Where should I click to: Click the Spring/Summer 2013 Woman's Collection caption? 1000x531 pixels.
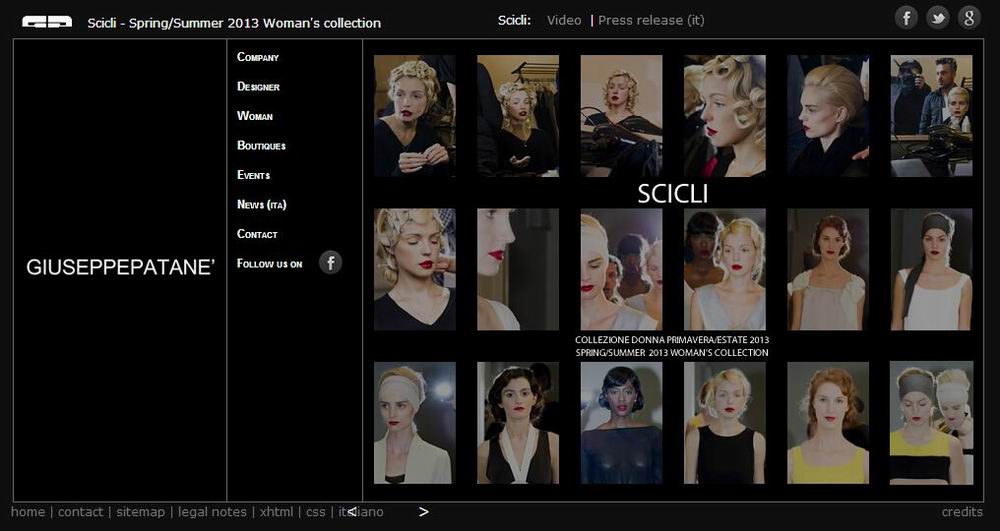672,353
